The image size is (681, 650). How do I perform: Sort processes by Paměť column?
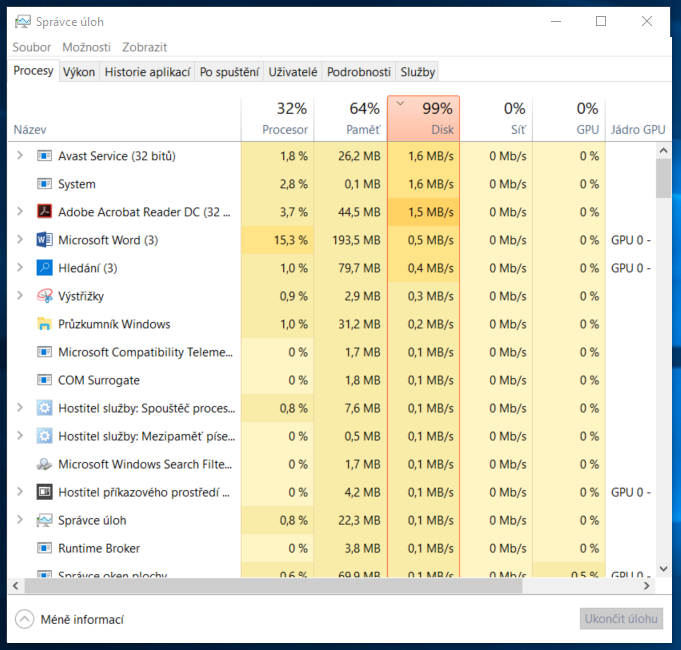pyautogui.click(x=350, y=119)
